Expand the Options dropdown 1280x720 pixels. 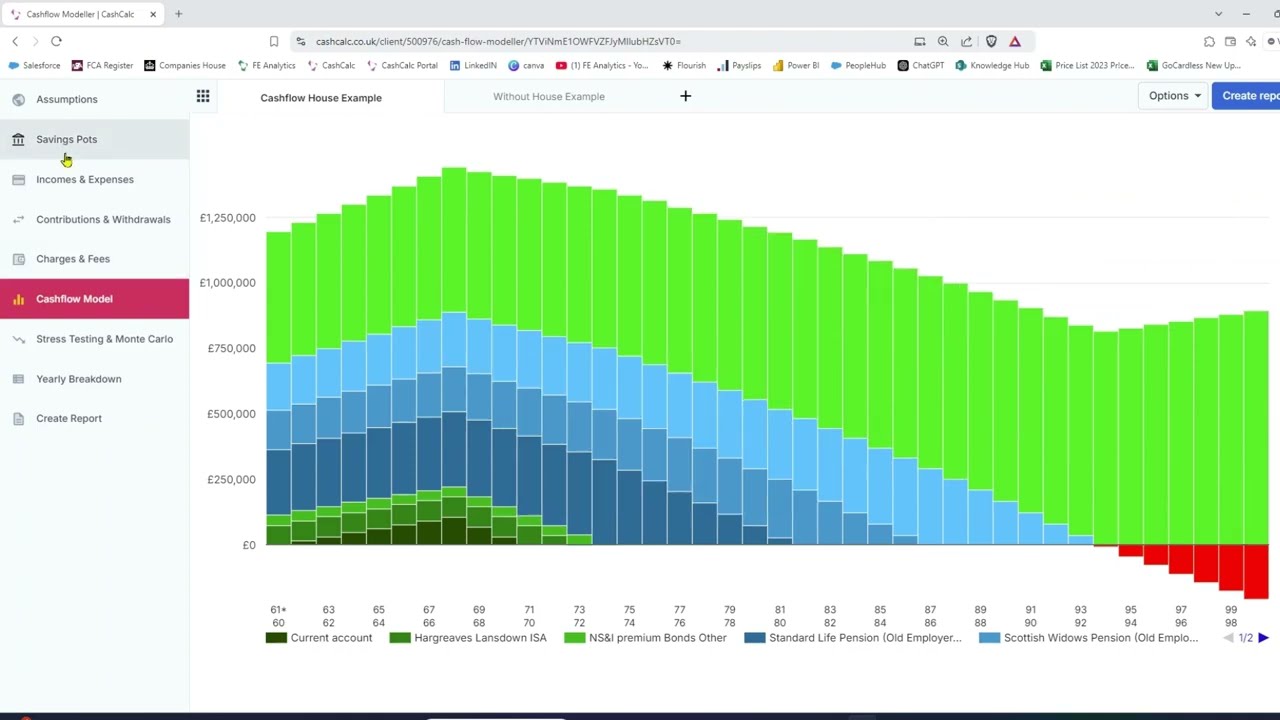tap(1174, 96)
